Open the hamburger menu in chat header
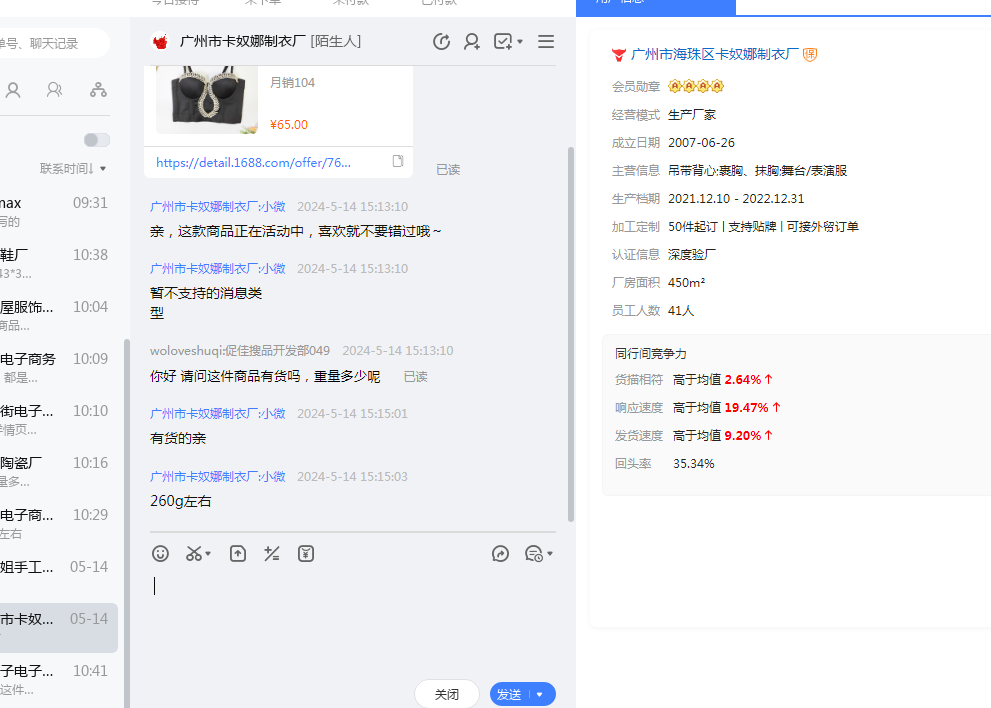This screenshot has width=991, height=708. pos(546,42)
